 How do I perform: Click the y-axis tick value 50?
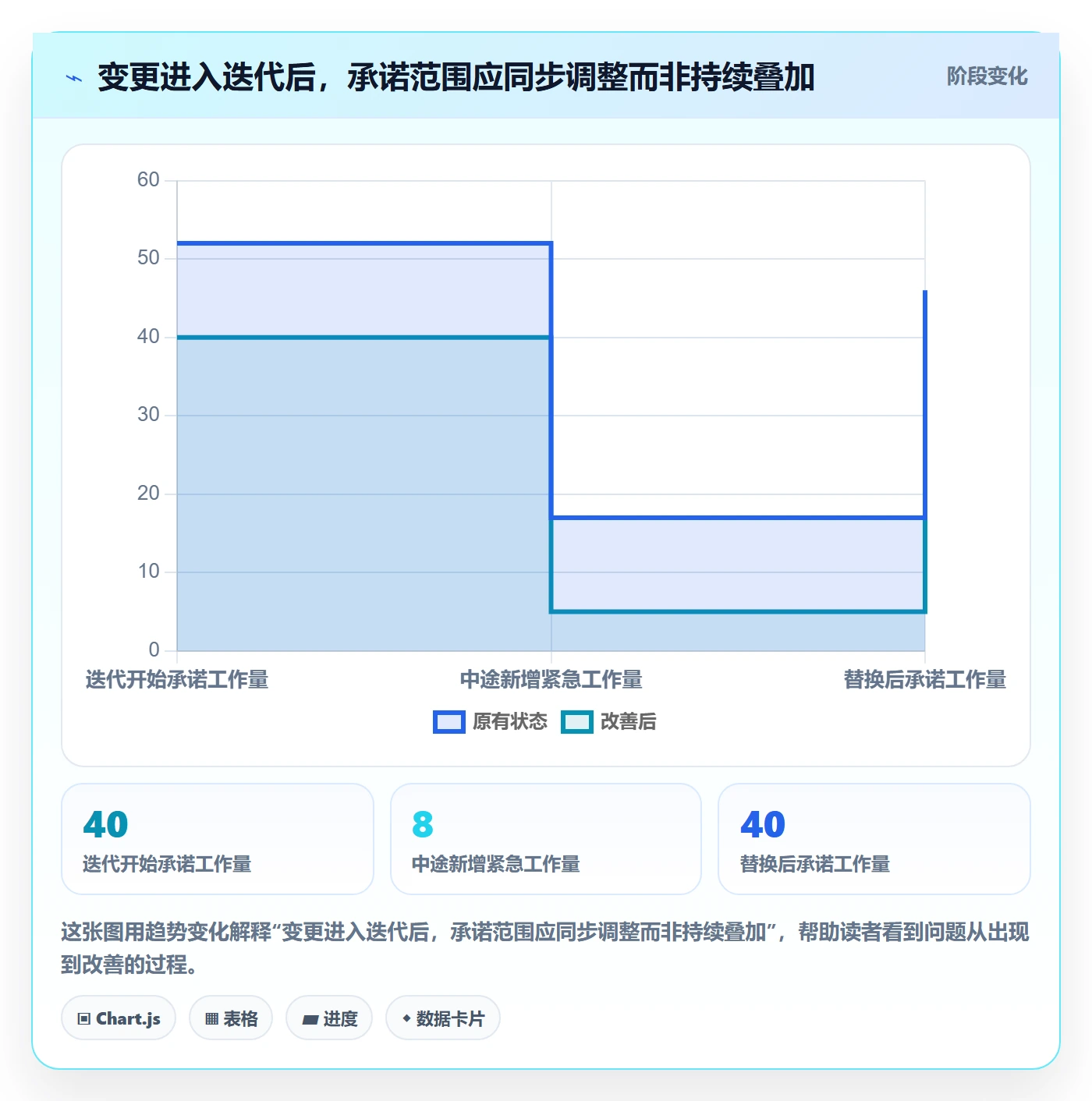click(148, 258)
